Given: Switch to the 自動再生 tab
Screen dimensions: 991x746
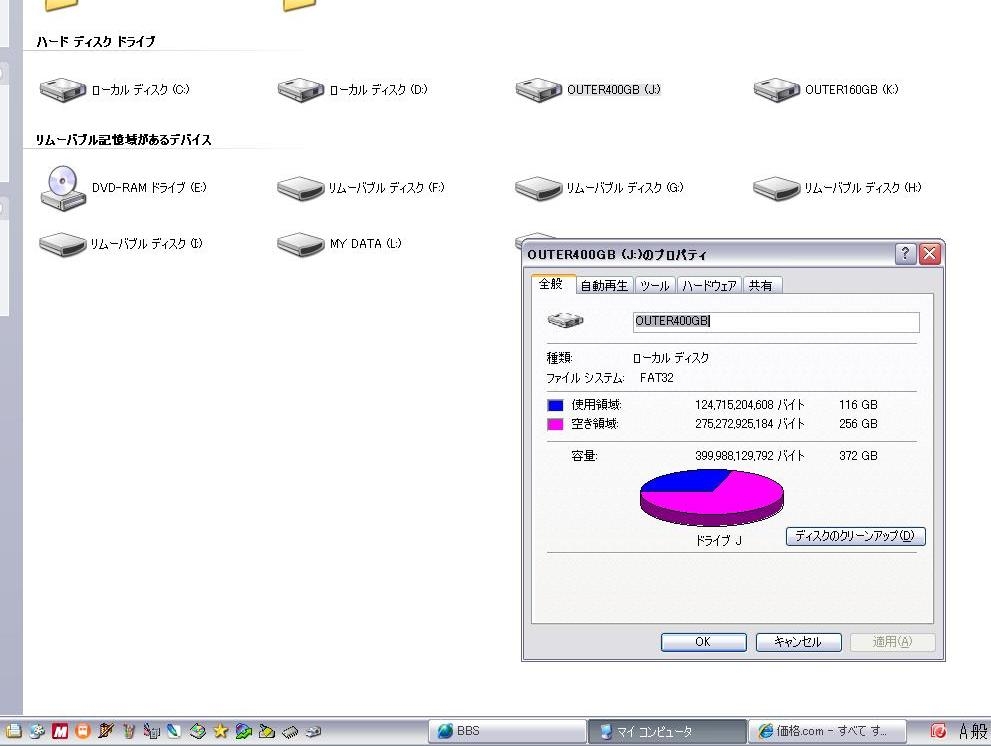Looking at the screenshot, I should 604,286.
